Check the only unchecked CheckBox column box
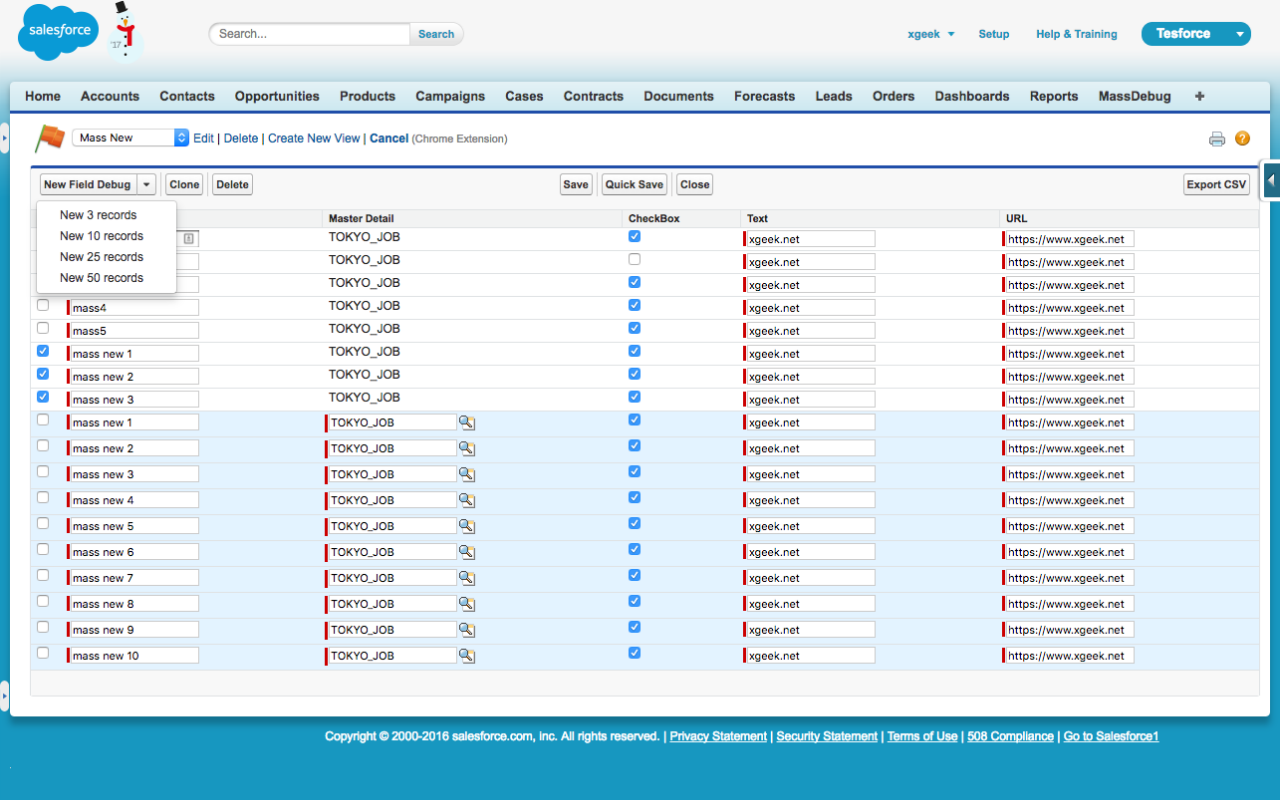 pyautogui.click(x=634, y=259)
